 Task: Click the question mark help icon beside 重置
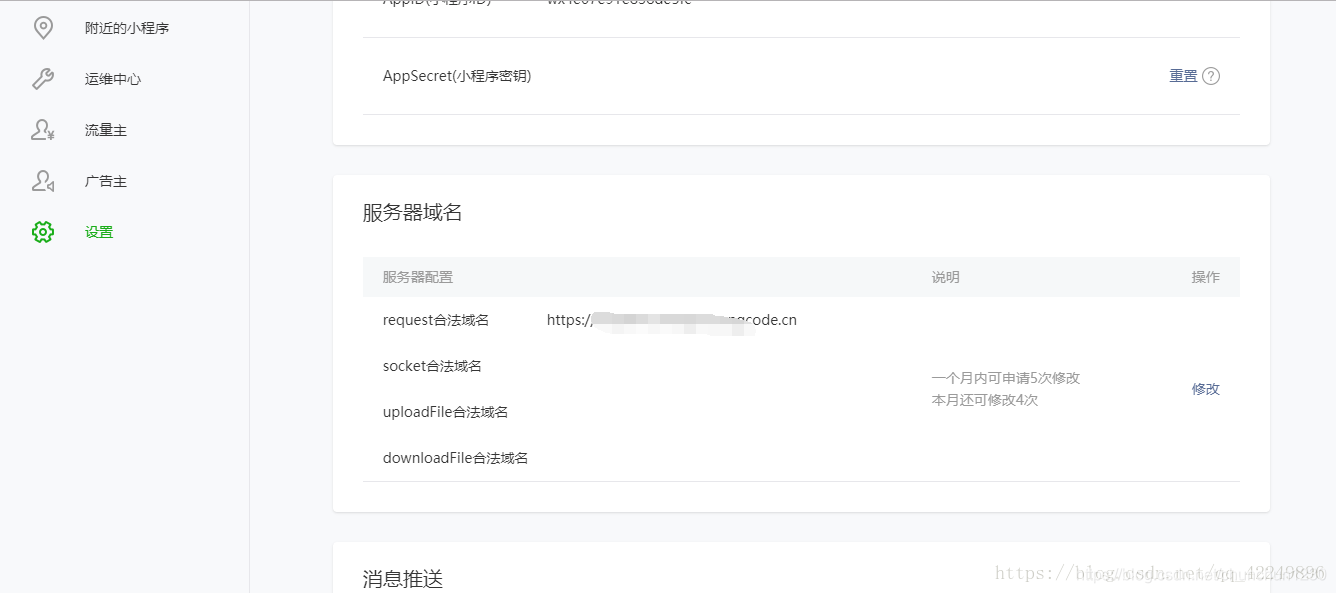coord(1211,76)
